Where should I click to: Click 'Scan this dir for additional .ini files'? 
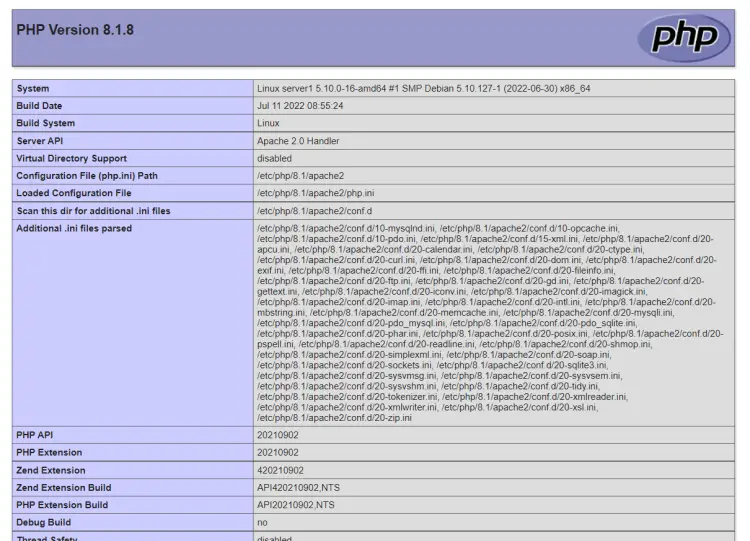[94, 211]
